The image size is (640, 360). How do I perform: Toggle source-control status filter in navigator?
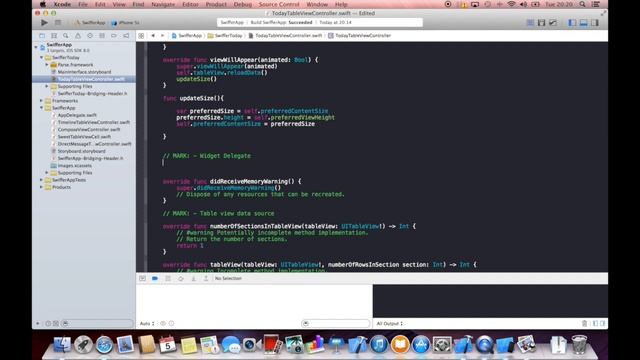[56, 323]
